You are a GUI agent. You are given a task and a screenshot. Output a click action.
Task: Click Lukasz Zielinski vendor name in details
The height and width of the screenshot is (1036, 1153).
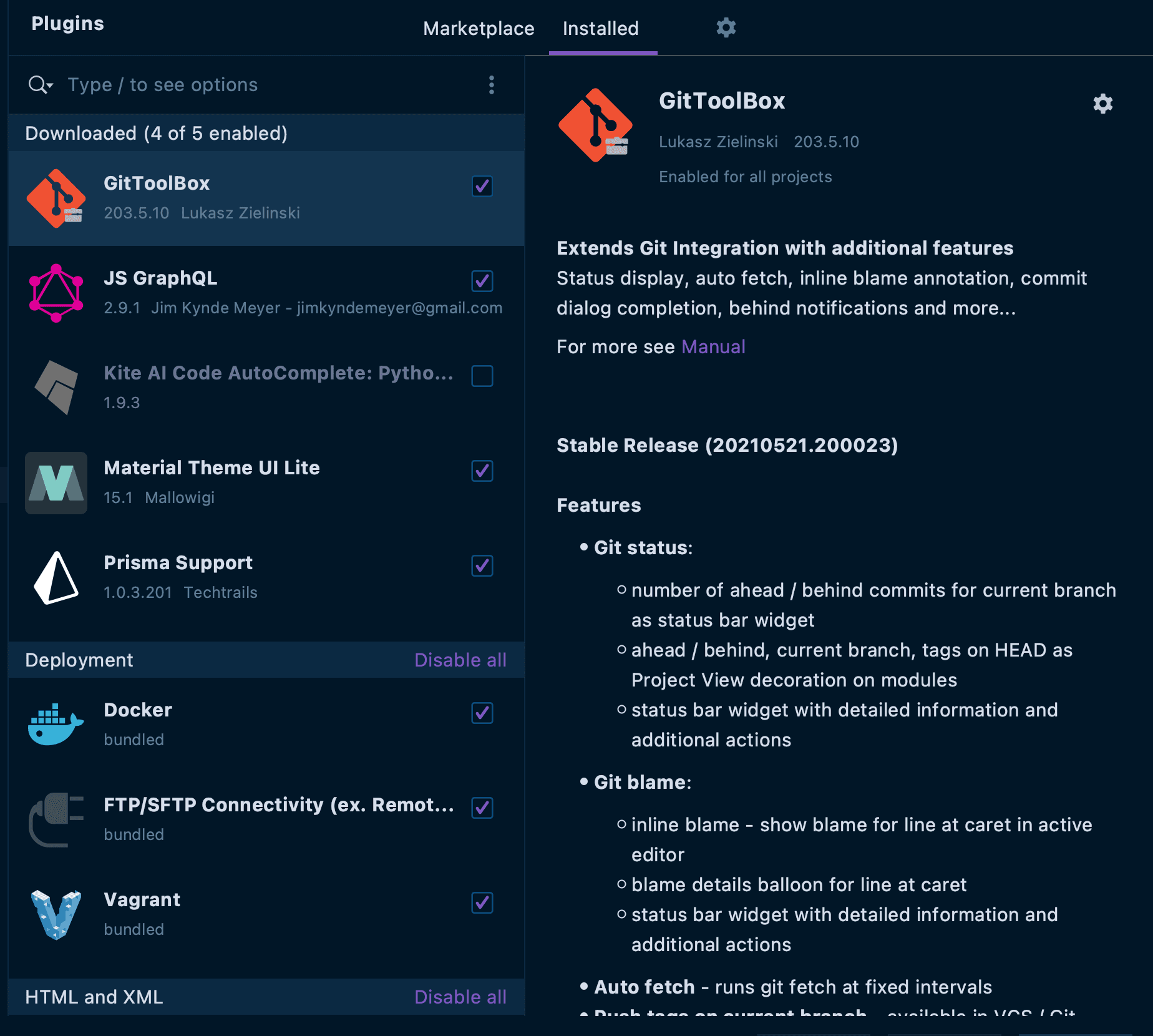718,142
